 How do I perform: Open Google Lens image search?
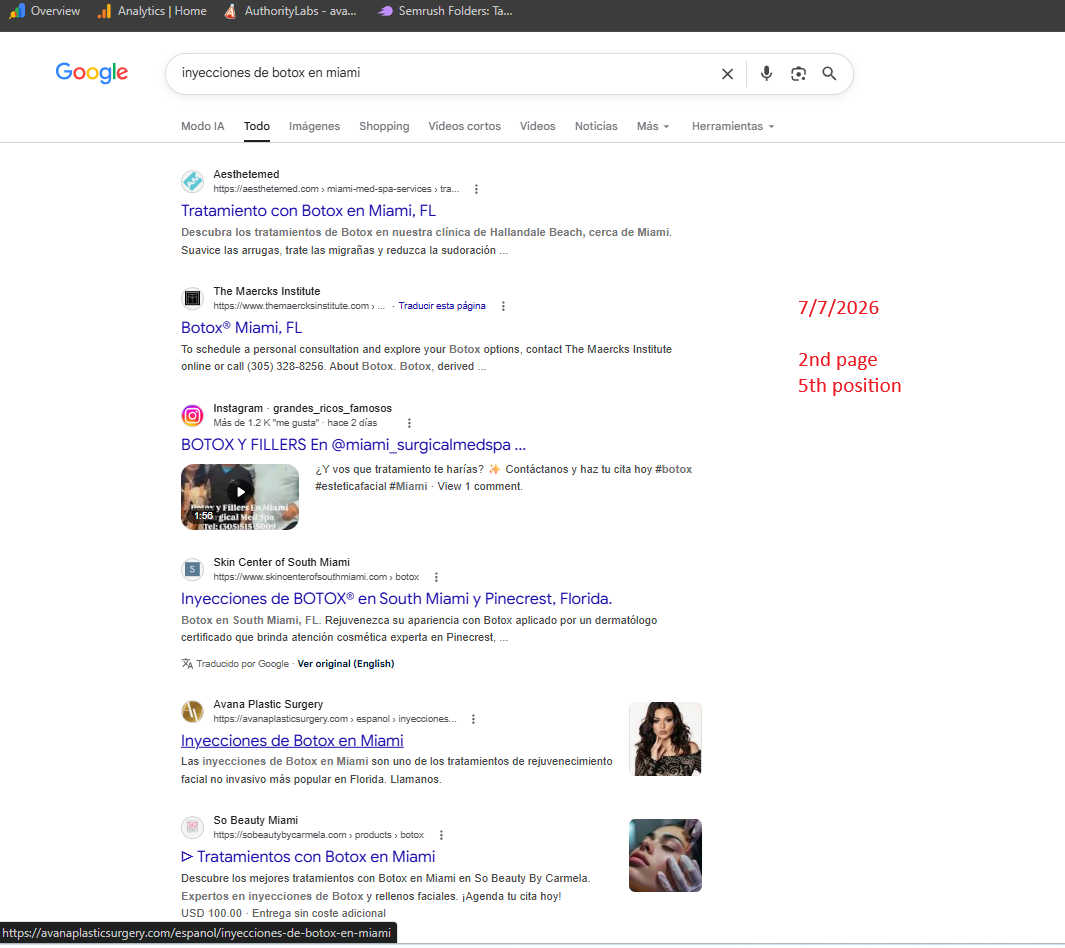click(x=798, y=73)
